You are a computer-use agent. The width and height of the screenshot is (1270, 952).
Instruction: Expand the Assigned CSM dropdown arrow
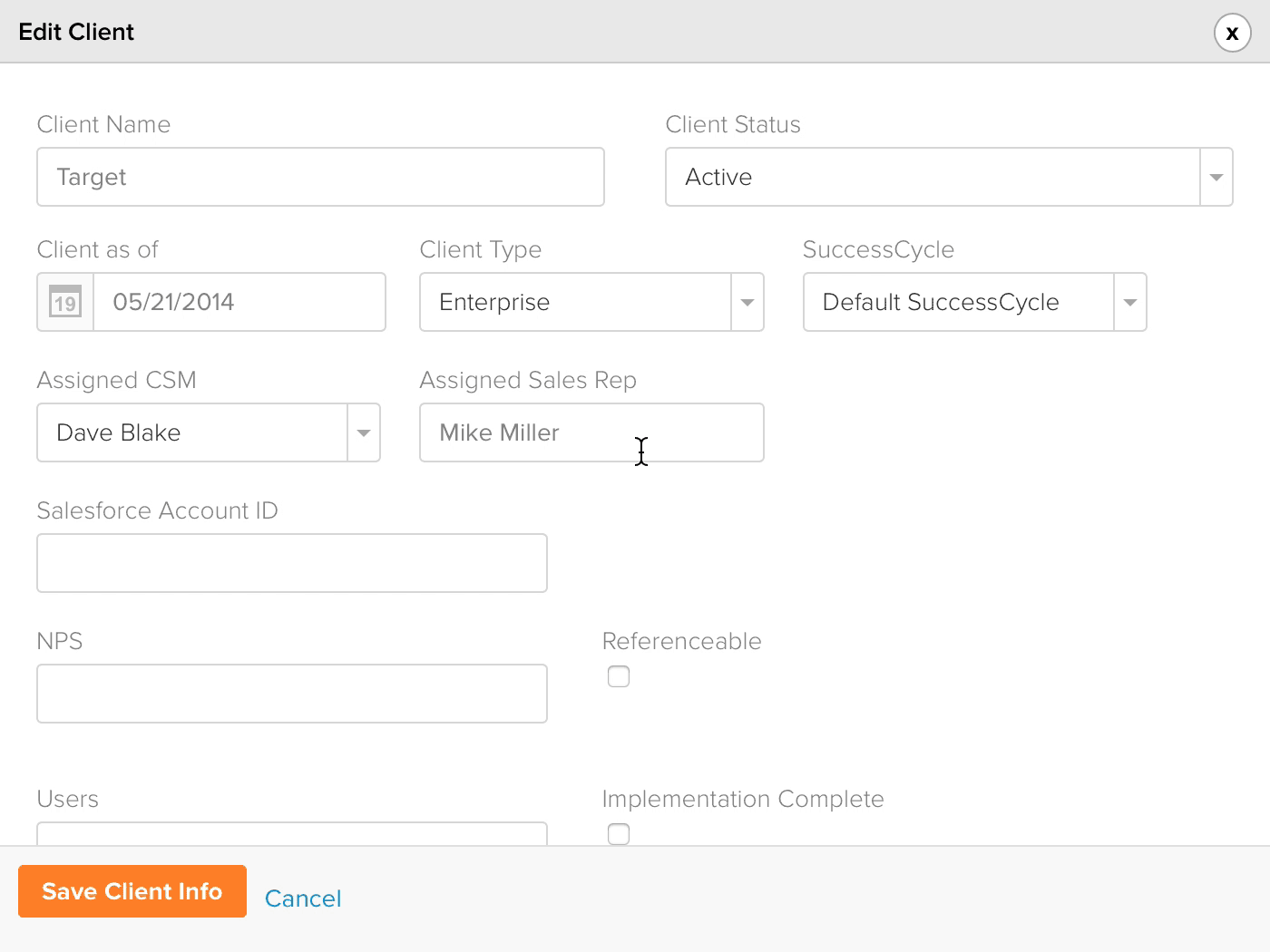coord(364,432)
